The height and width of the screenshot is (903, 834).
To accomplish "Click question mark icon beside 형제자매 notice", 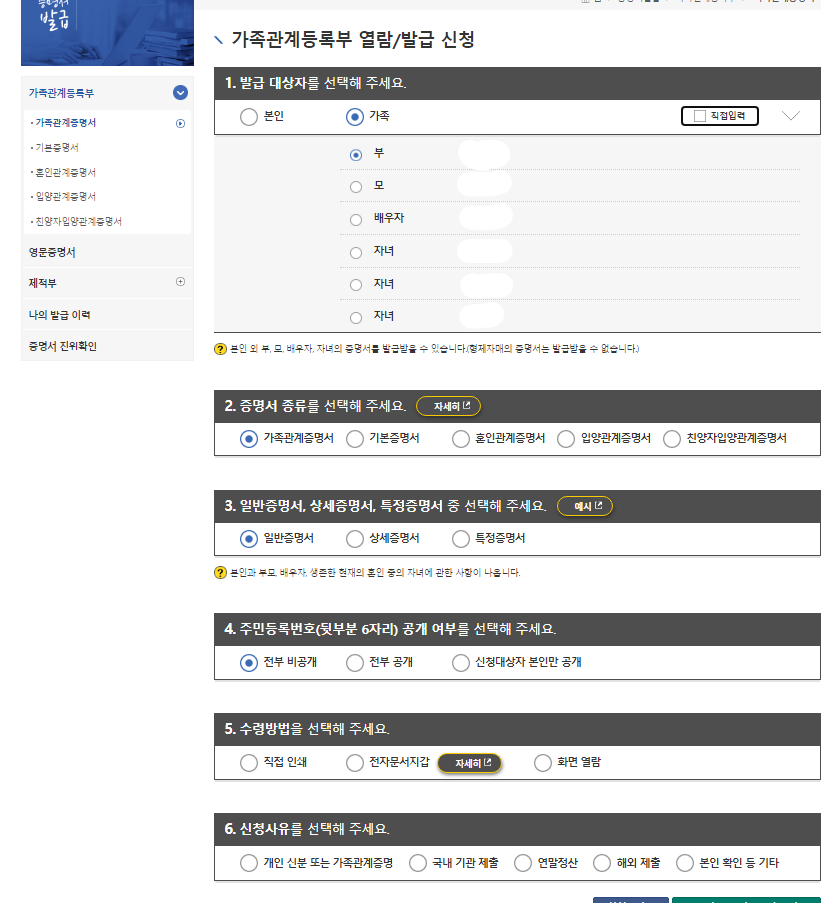I will tap(220, 349).
